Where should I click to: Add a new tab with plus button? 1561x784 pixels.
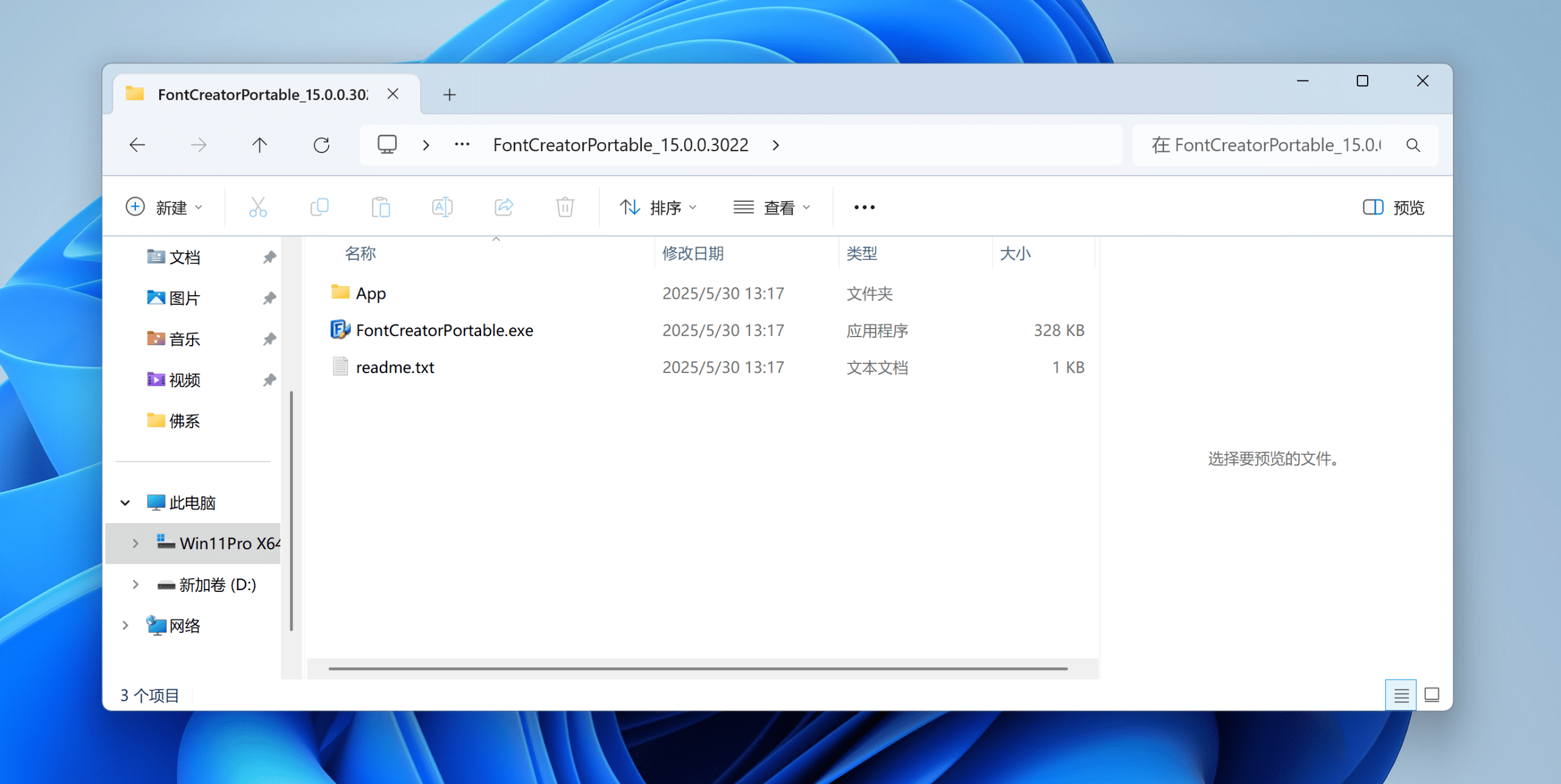(449, 94)
